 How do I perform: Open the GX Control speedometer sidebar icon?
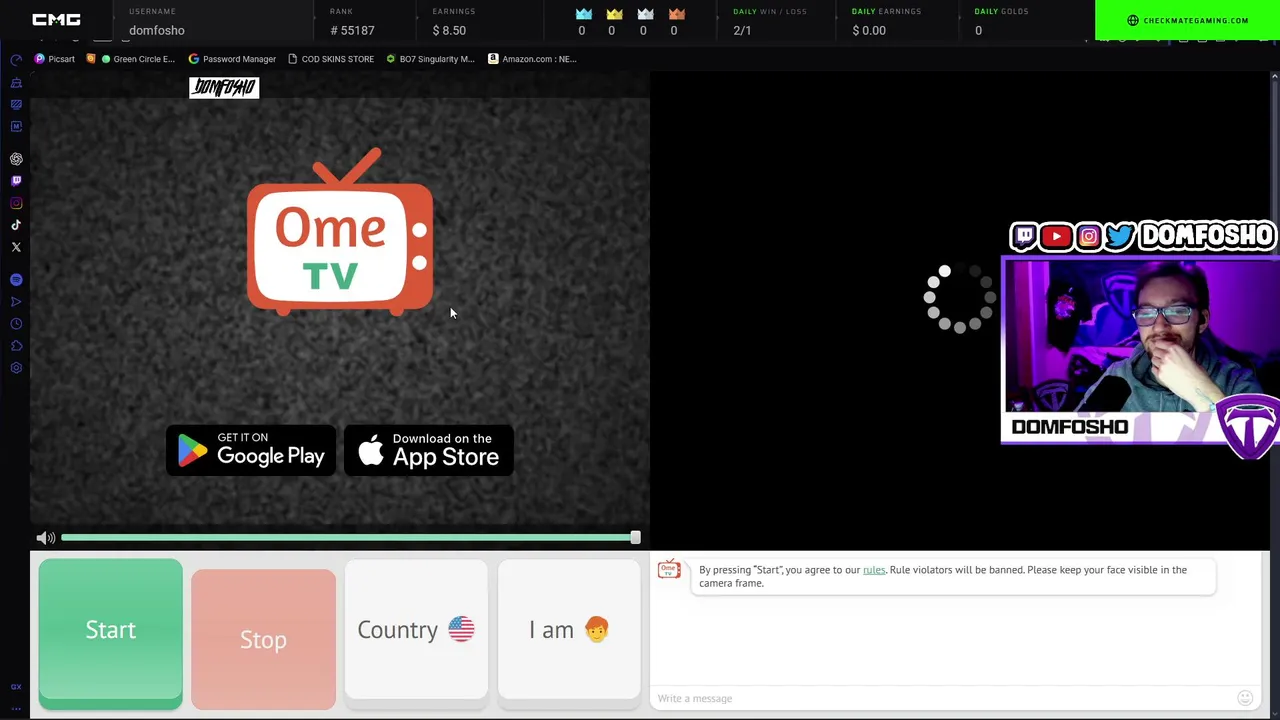click(x=16, y=60)
